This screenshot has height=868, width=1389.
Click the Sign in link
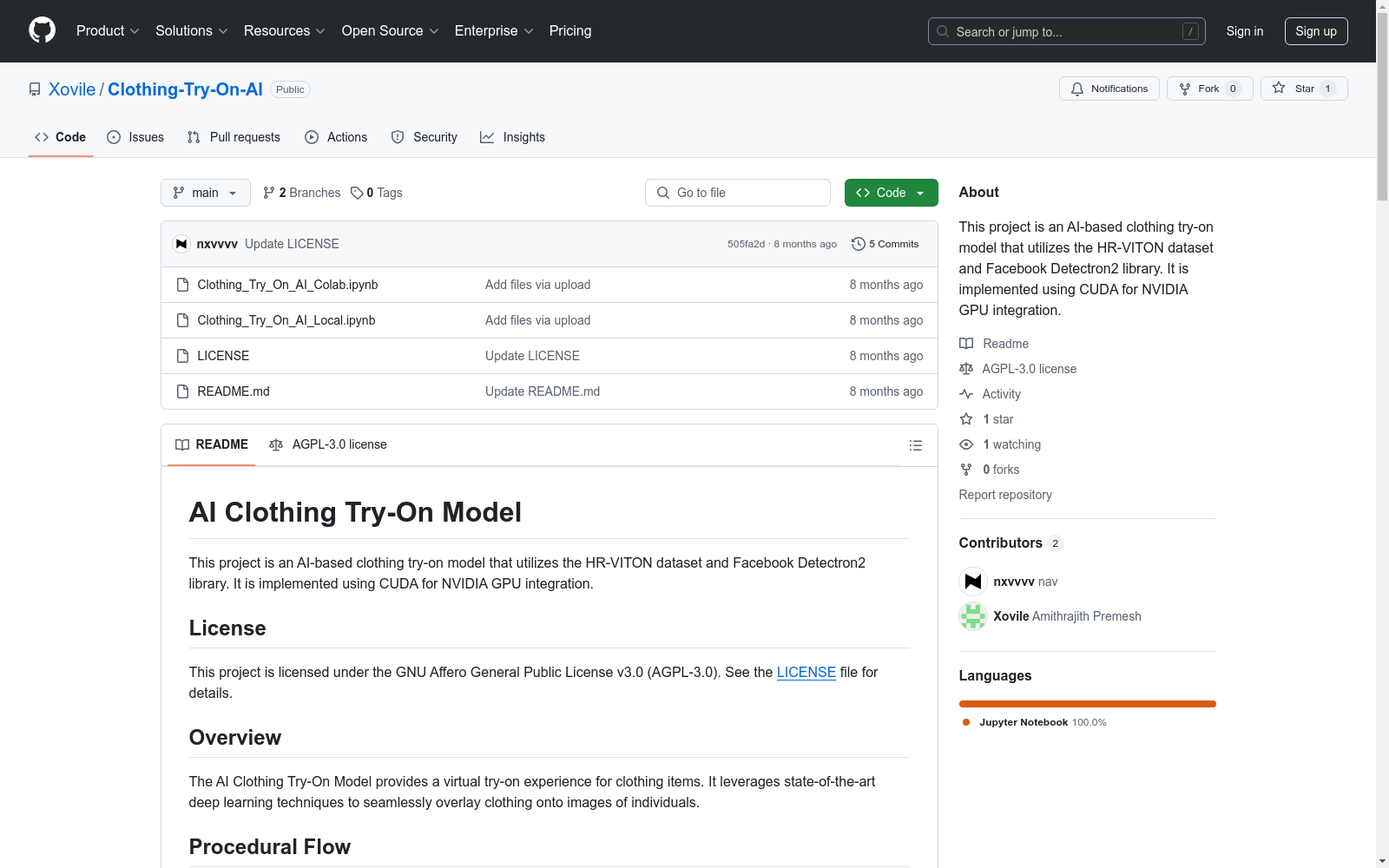[x=1245, y=31]
